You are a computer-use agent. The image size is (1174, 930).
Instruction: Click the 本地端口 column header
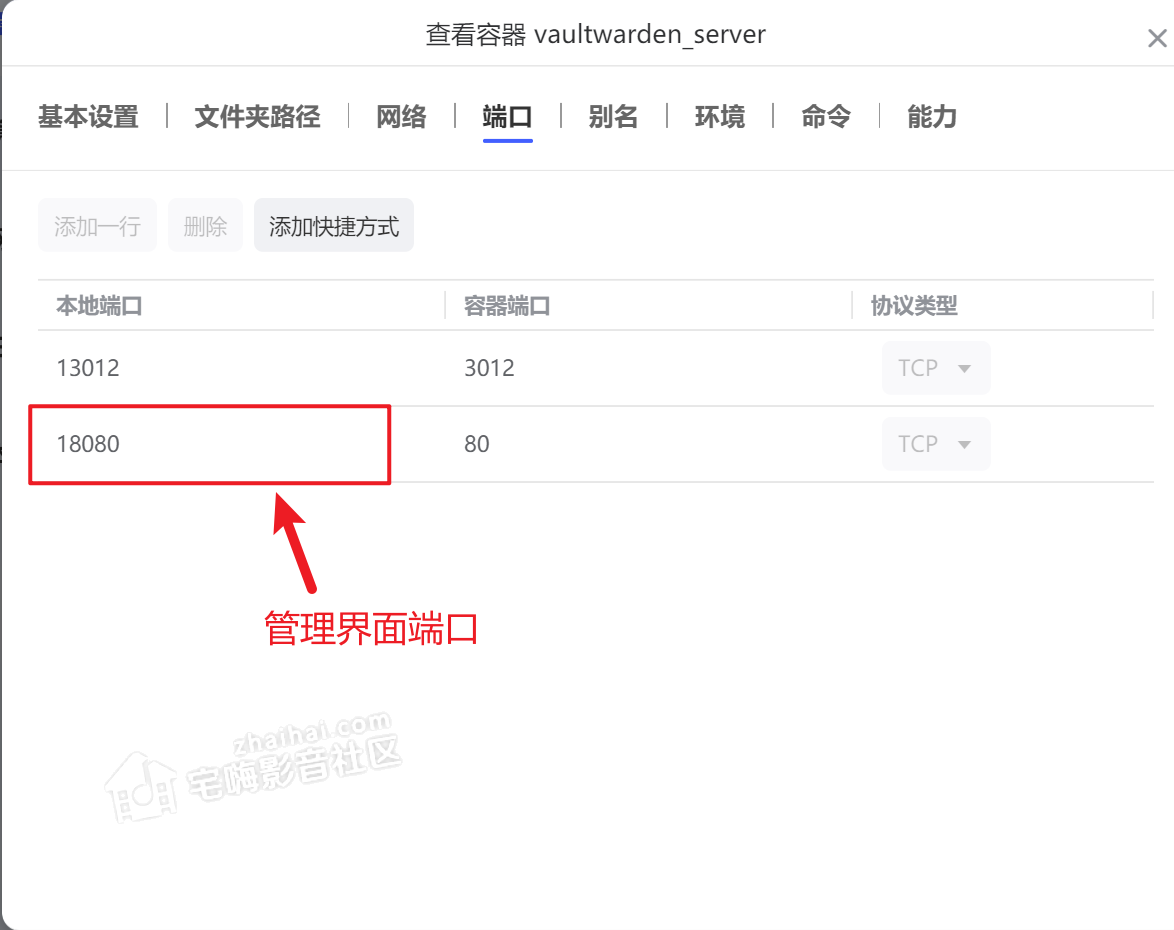click(99, 306)
